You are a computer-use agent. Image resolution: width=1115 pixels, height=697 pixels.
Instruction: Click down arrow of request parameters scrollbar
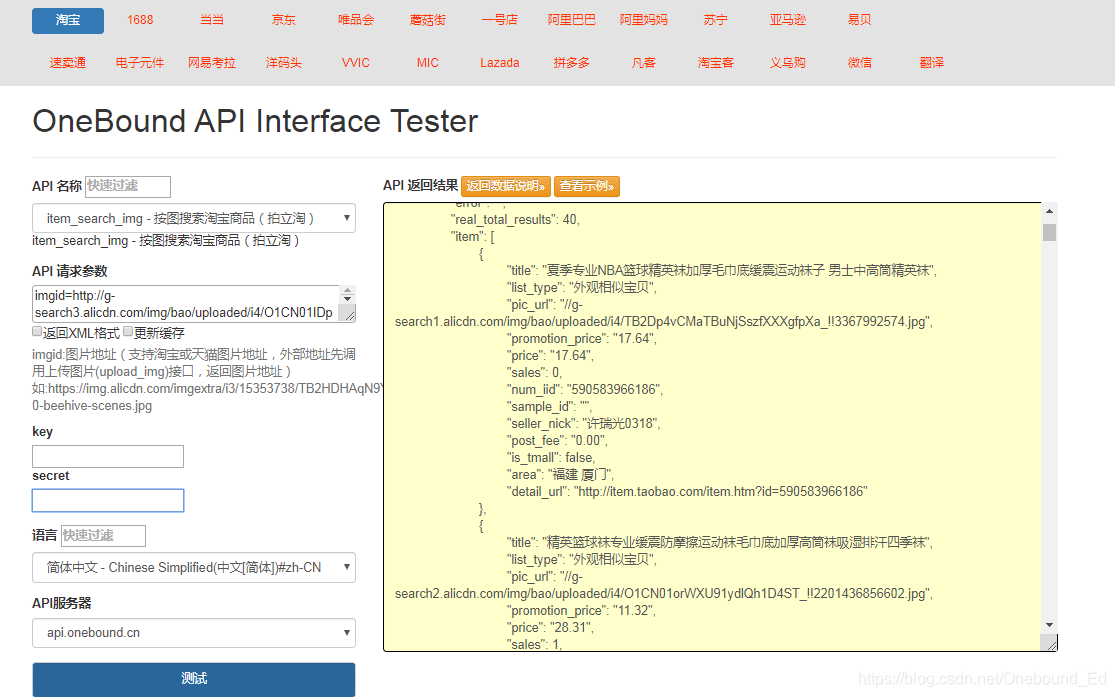(x=348, y=299)
